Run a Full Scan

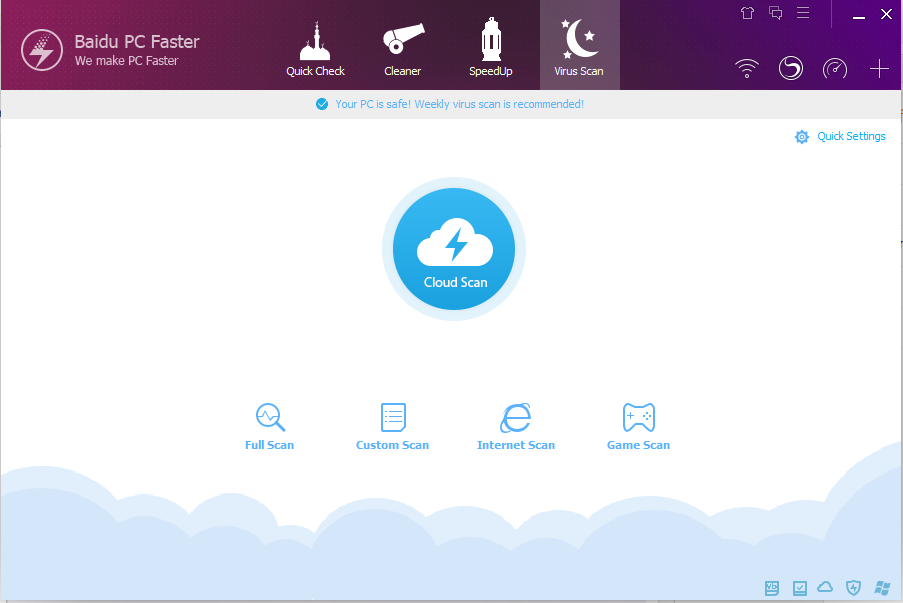(x=270, y=427)
